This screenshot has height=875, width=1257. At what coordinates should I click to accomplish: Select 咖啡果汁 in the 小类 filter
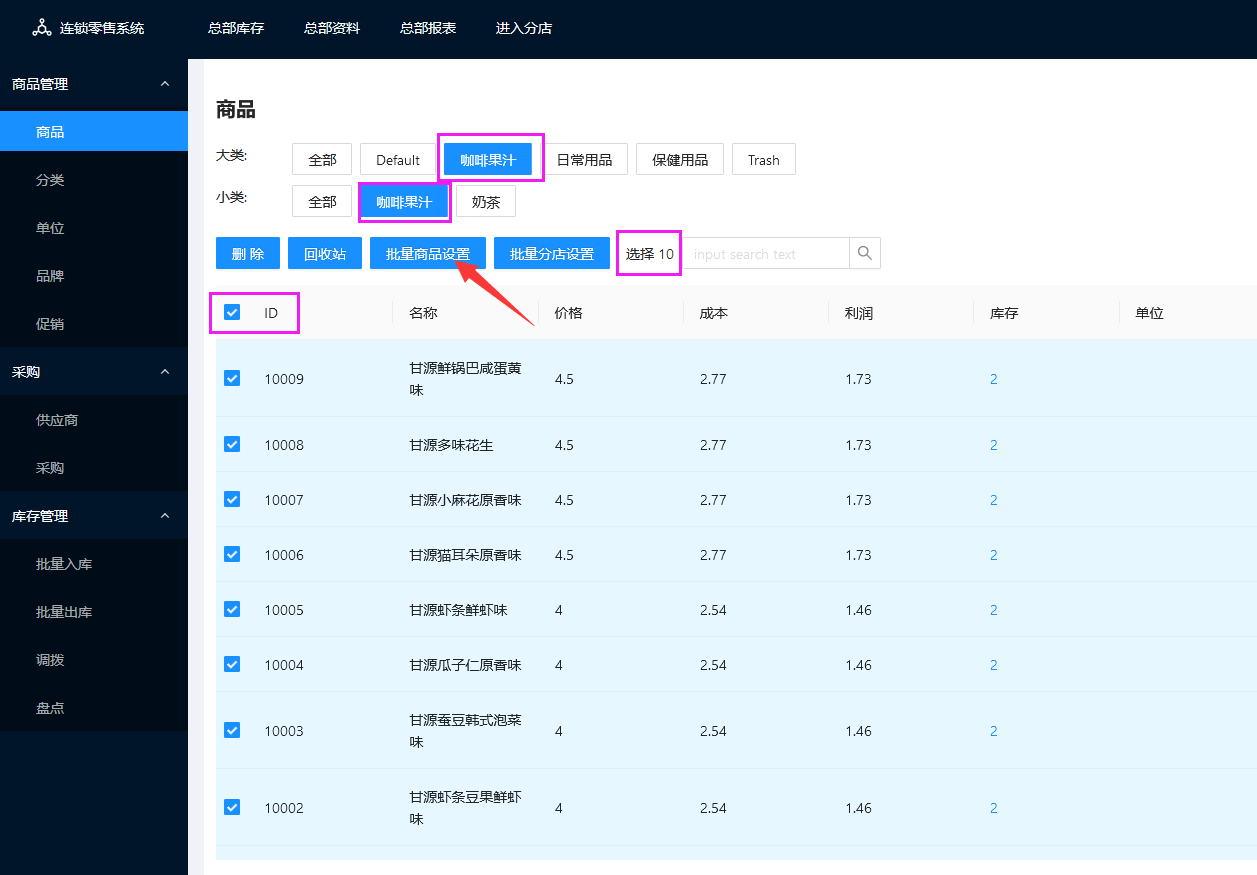pyautogui.click(x=404, y=201)
